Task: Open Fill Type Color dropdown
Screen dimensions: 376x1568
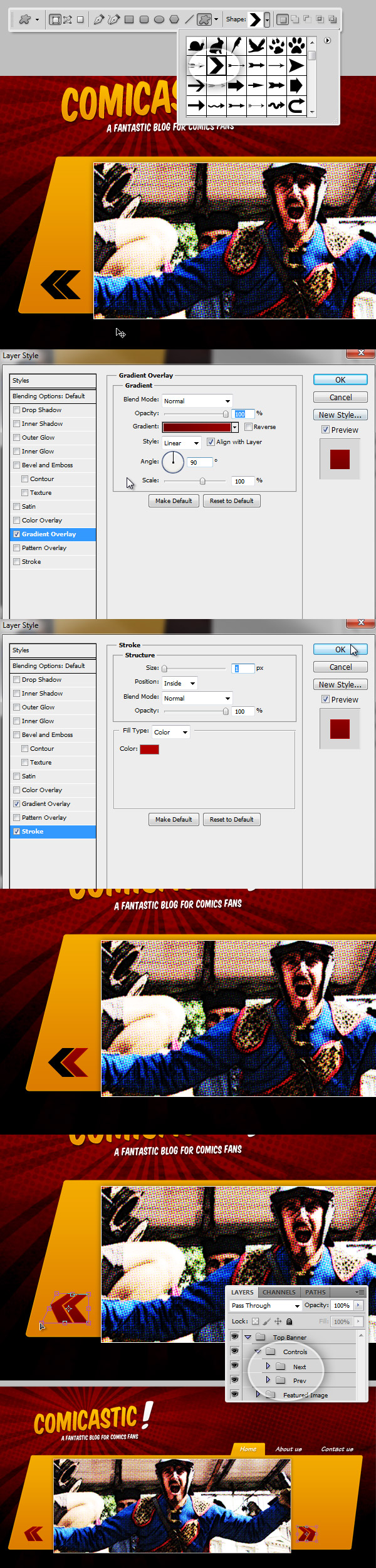Action: click(170, 731)
